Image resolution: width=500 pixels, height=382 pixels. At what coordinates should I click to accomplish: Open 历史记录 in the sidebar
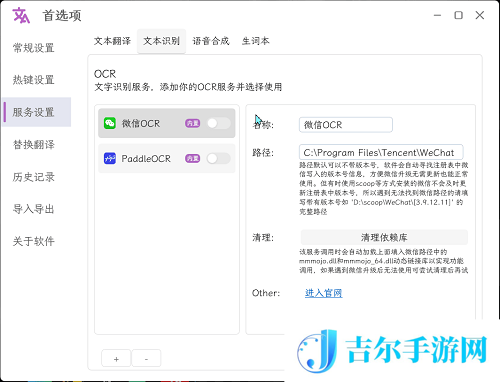[x=33, y=177]
